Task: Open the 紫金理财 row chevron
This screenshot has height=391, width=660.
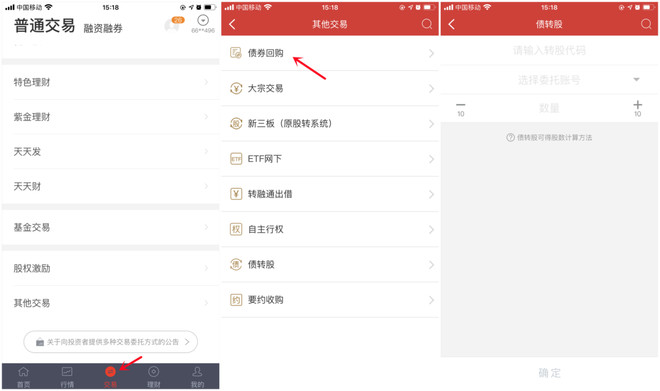Action: point(206,117)
